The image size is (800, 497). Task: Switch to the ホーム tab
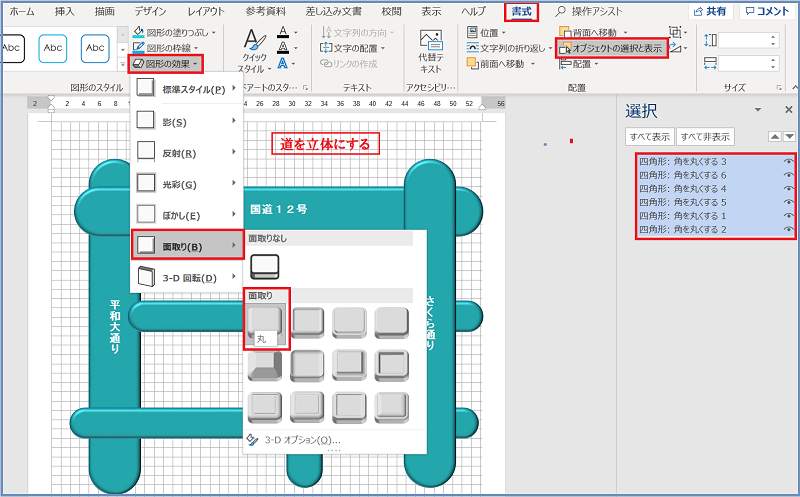tap(22, 11)
